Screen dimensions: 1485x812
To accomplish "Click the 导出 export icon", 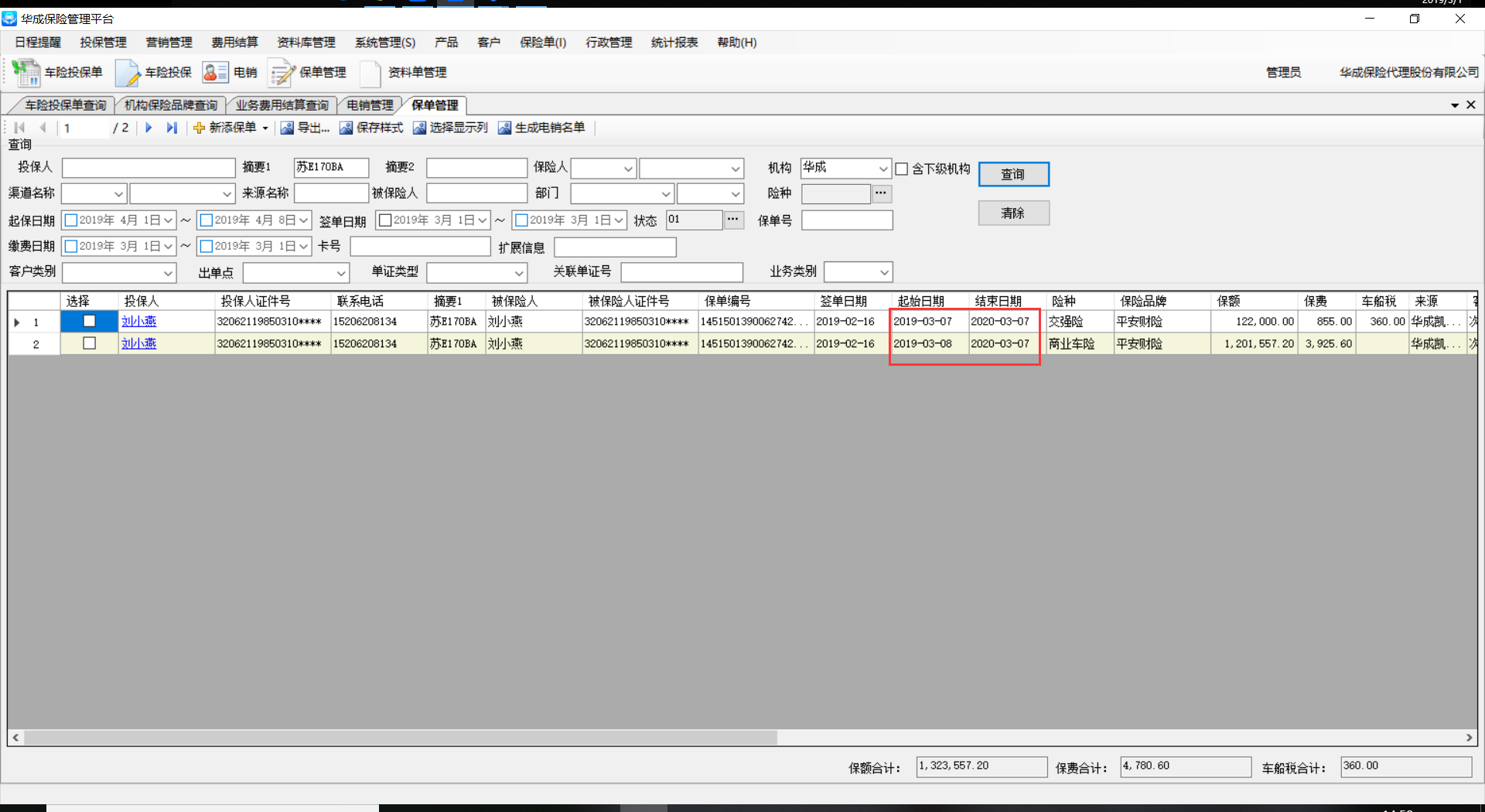I will click(x=287, y=128).
